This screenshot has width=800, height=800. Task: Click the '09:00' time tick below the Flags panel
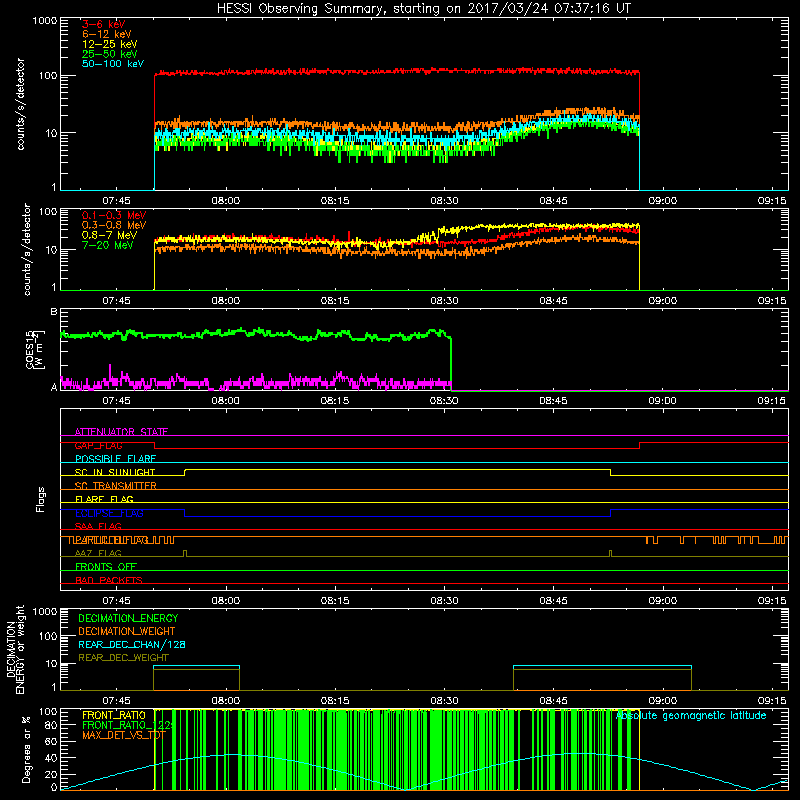pyautogui.click(x=663, y=601)
